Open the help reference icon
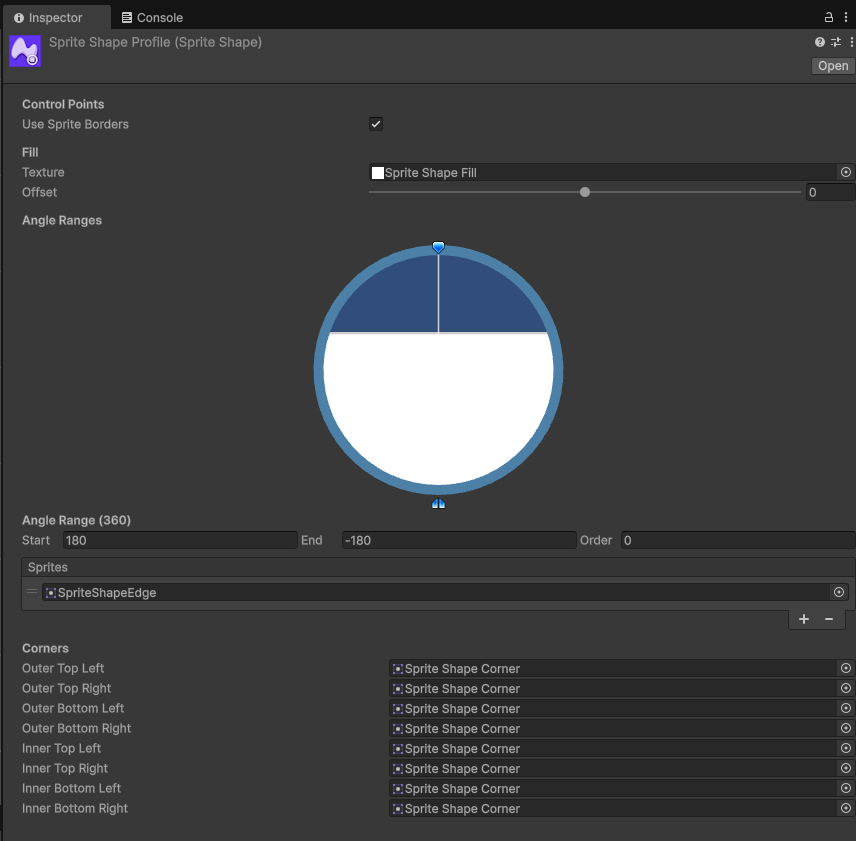This screenshot has width=856, height=841. [819, 42]
